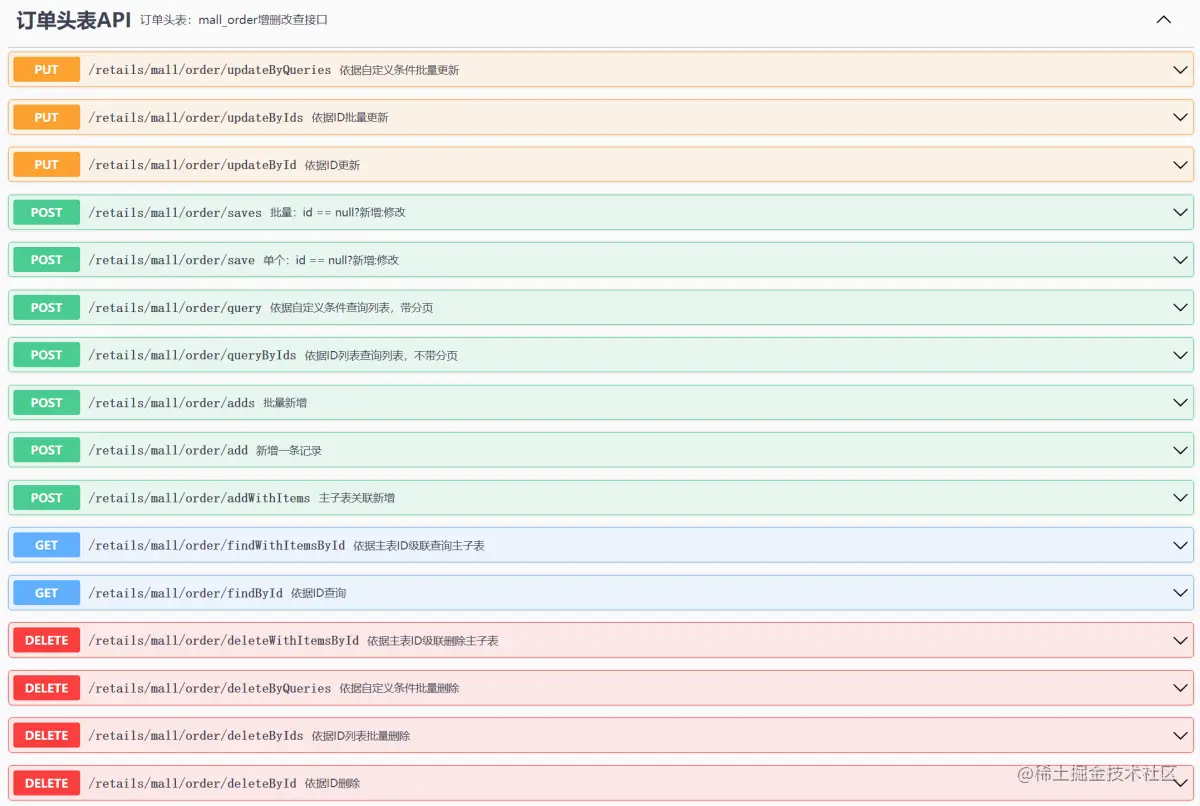Click description 依据ID批量更新
The height and width of the screenshot is (806, 1200).
[350, 117]
